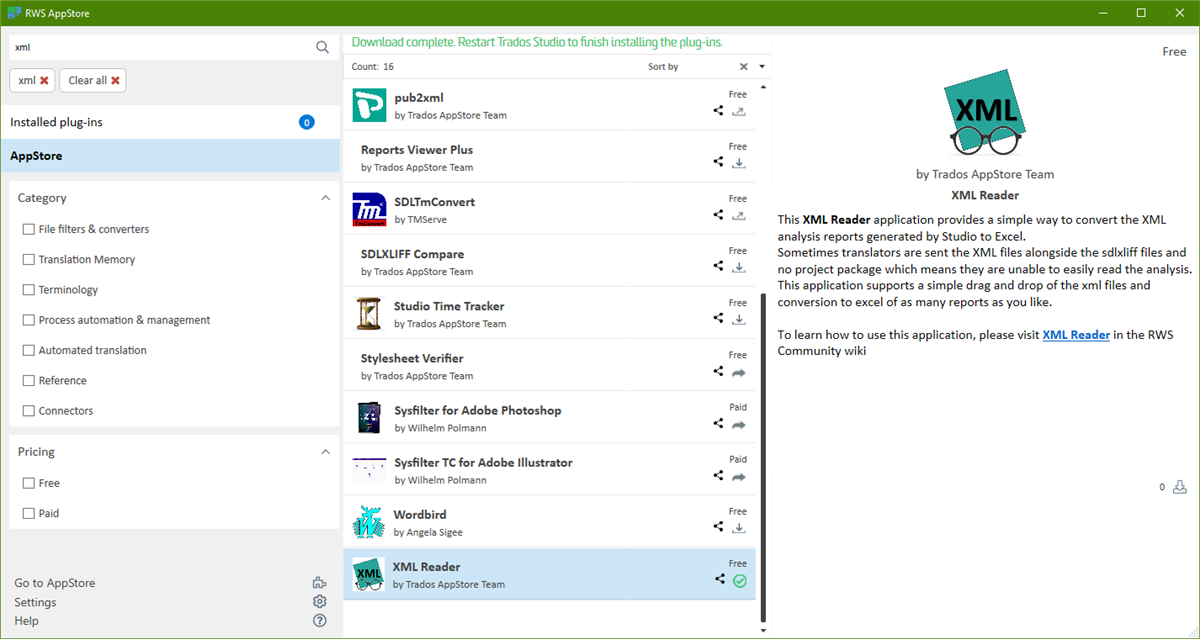
Task: Download the Studio Time Tracker plug-in
Action: tap(739, 319)
